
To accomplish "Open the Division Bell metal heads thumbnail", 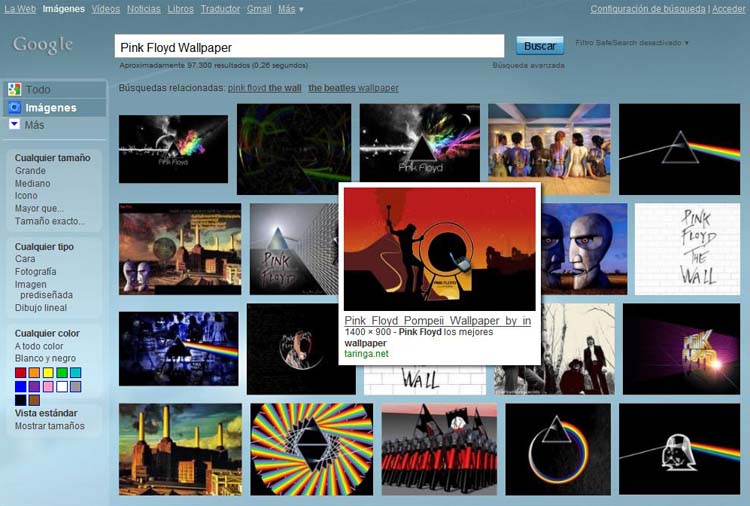I will pos(584,249).
